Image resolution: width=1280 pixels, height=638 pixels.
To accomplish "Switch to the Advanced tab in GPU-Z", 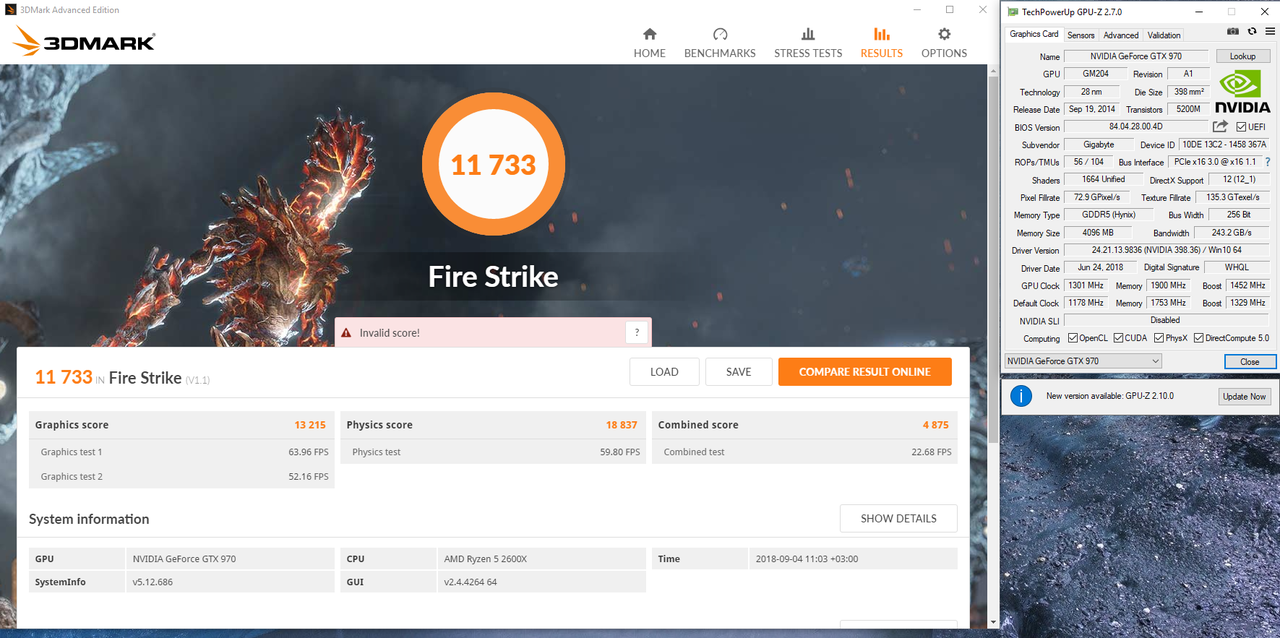I will tap(1121, 35).
